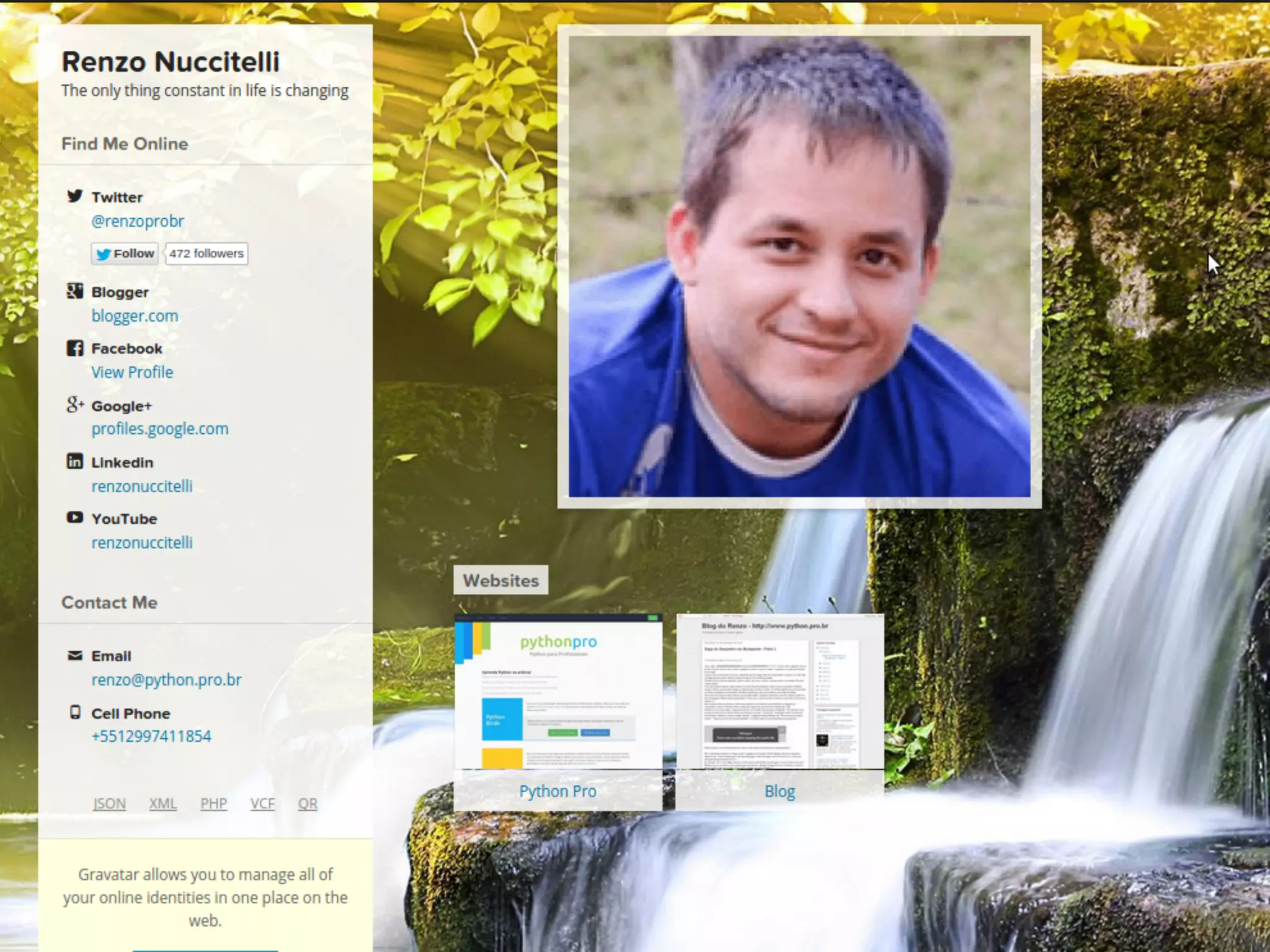Click the large profile photo
The height and width of the screenshot is (952, 1270).
(799, 267)
